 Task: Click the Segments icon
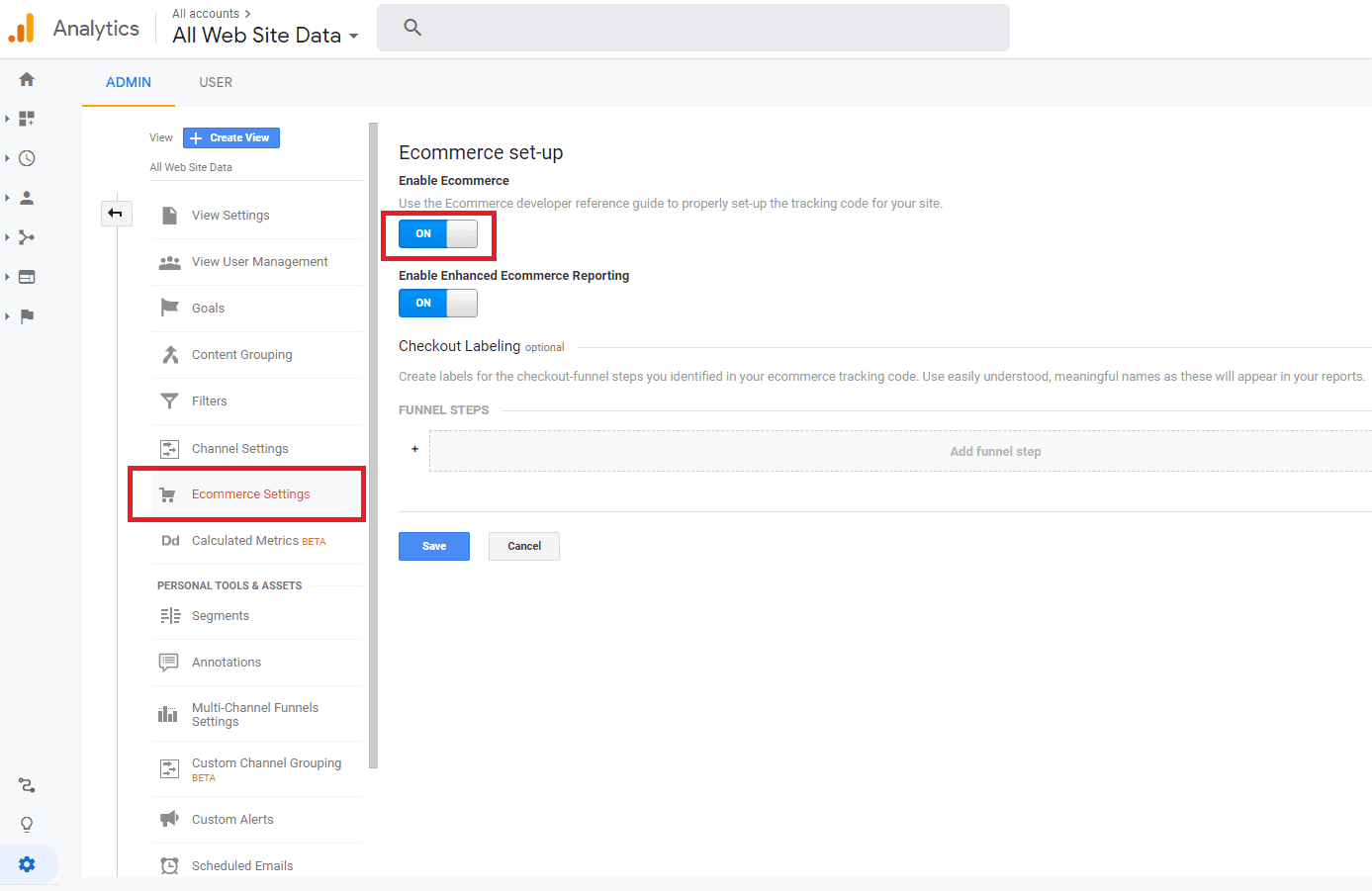(170, 616)
